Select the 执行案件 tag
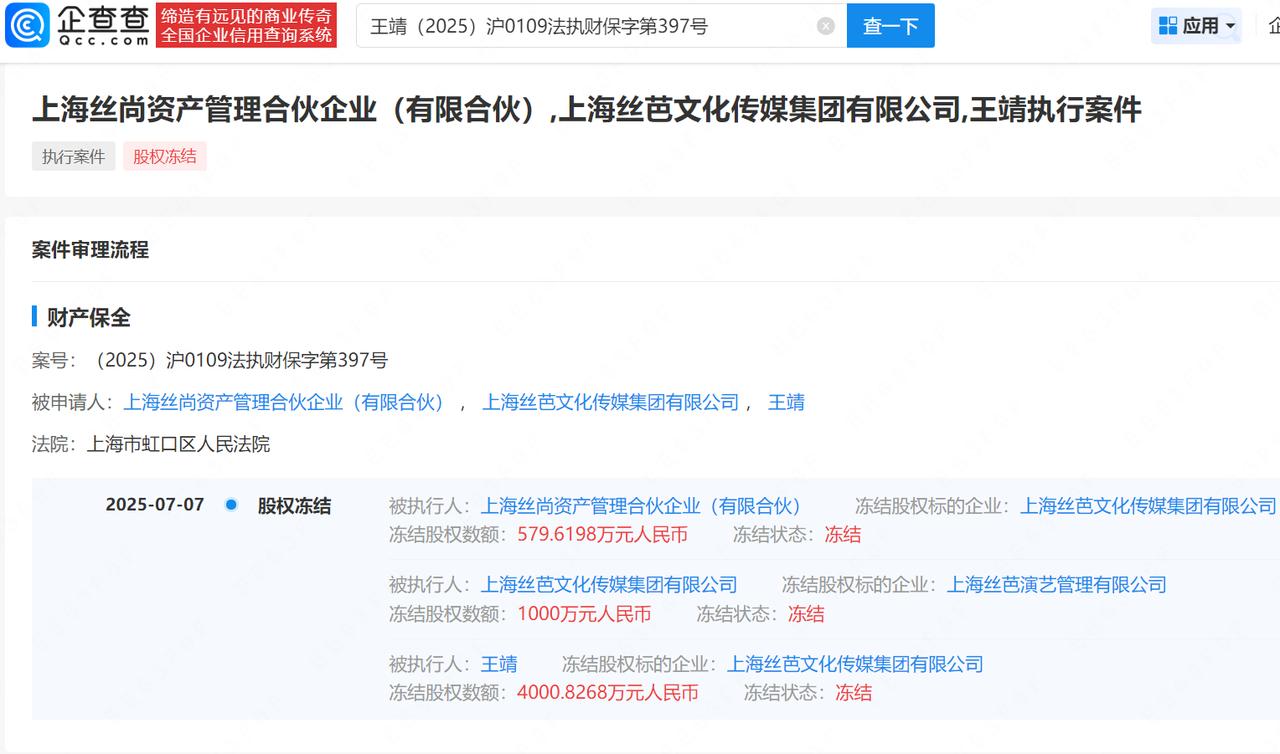 [72, 156]
